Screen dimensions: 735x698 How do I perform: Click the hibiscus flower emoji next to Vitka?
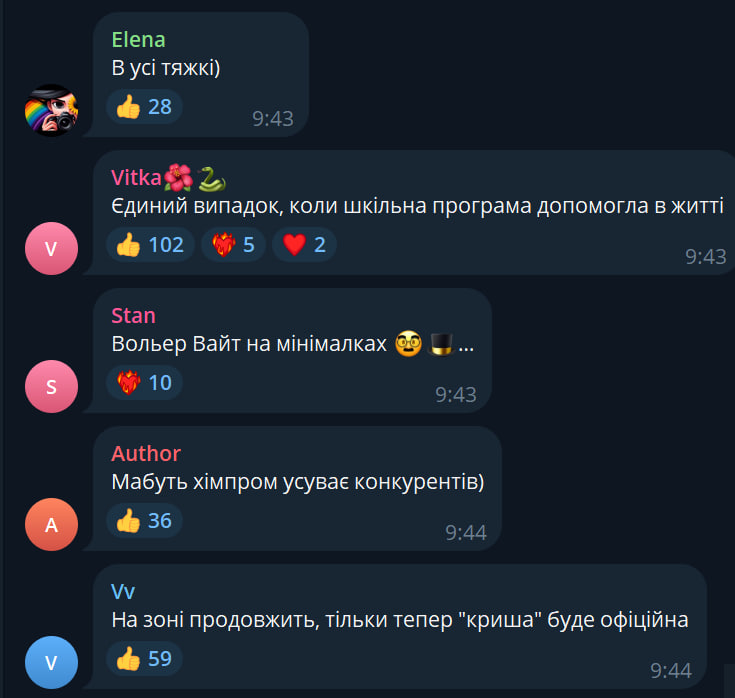coord(178,178)
